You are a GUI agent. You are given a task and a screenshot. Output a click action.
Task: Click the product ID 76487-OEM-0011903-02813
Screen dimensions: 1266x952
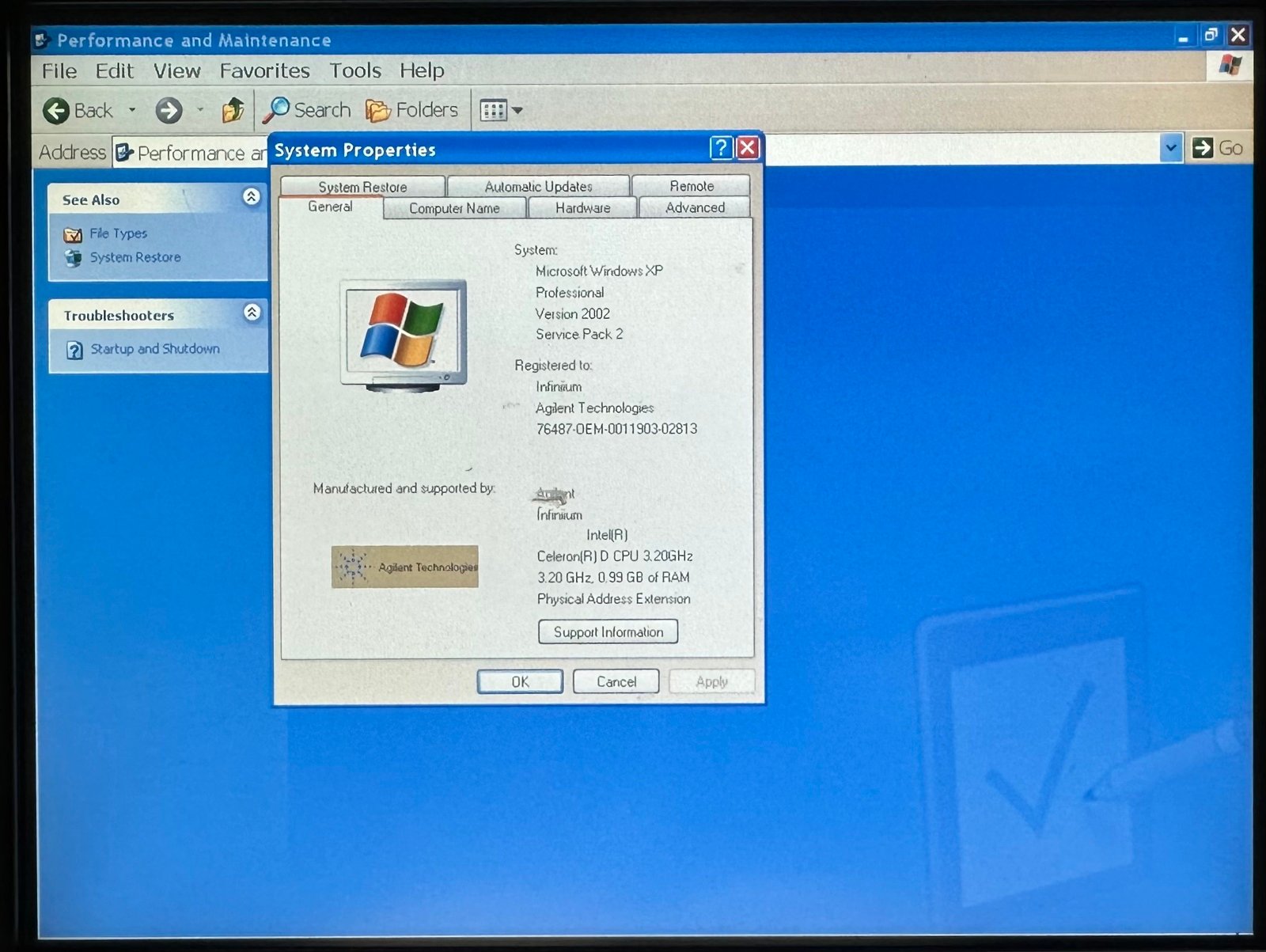tap(616, 430)
